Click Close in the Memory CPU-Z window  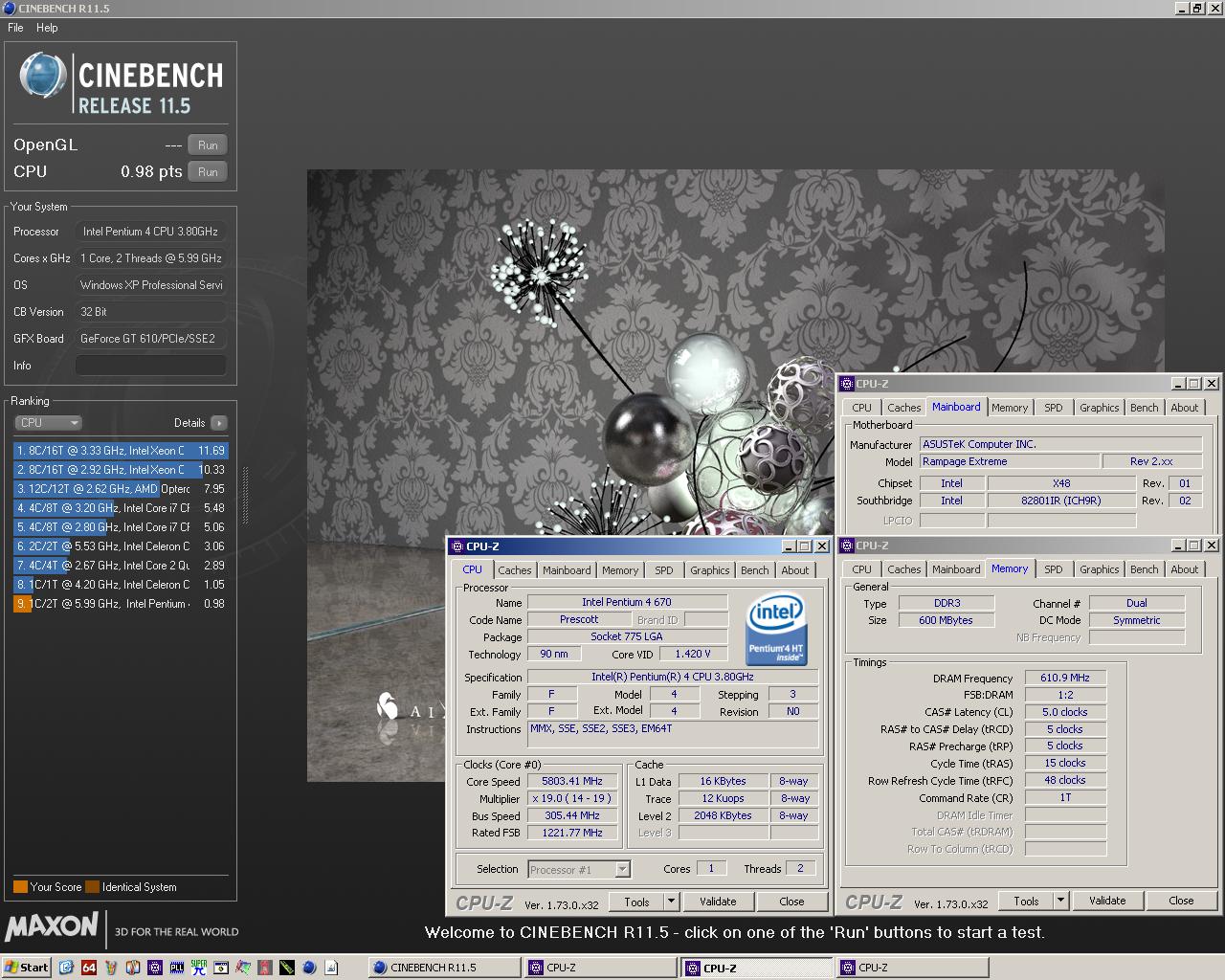click(1181, 901)
